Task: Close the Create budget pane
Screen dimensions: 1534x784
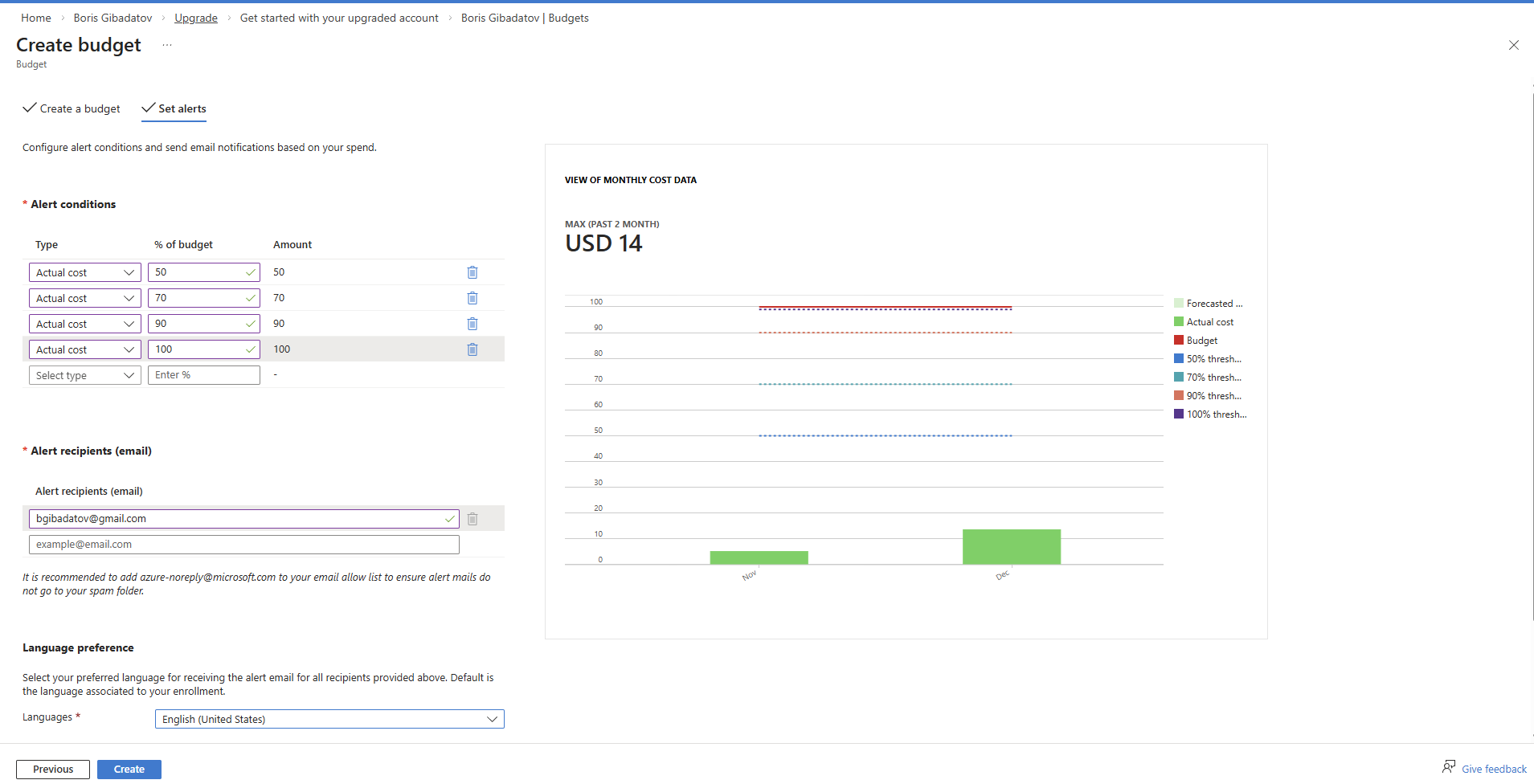Action: coord(1513,45)
